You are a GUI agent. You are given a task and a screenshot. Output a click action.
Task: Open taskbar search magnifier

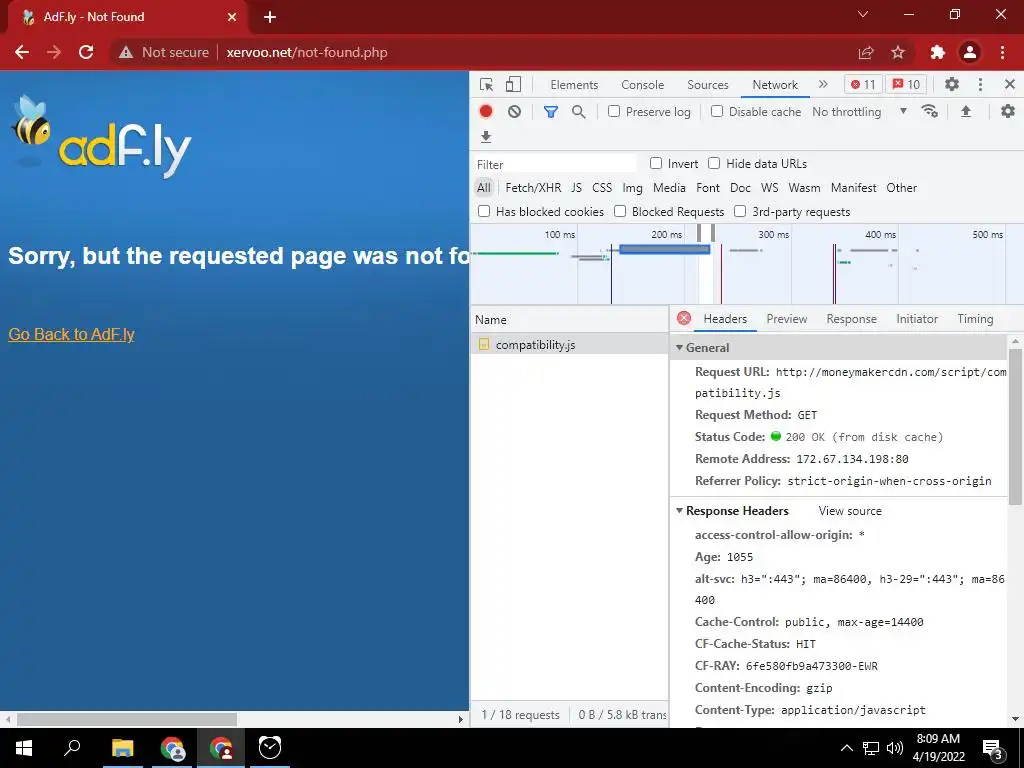click(x=72, y=748)
